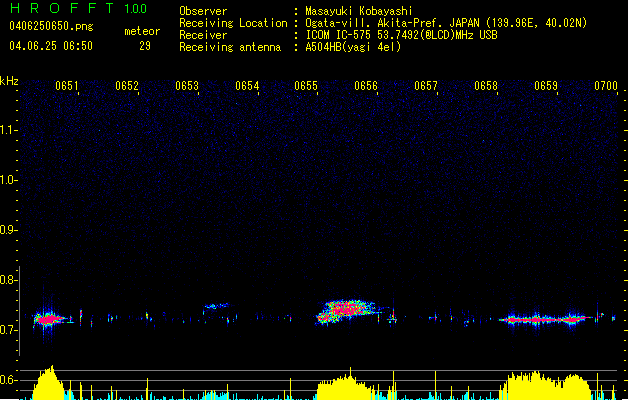Viewport: 629px width, 400px height.
Task: Click the large echo cloud near 0656
Action: click(x=348, y=311)
